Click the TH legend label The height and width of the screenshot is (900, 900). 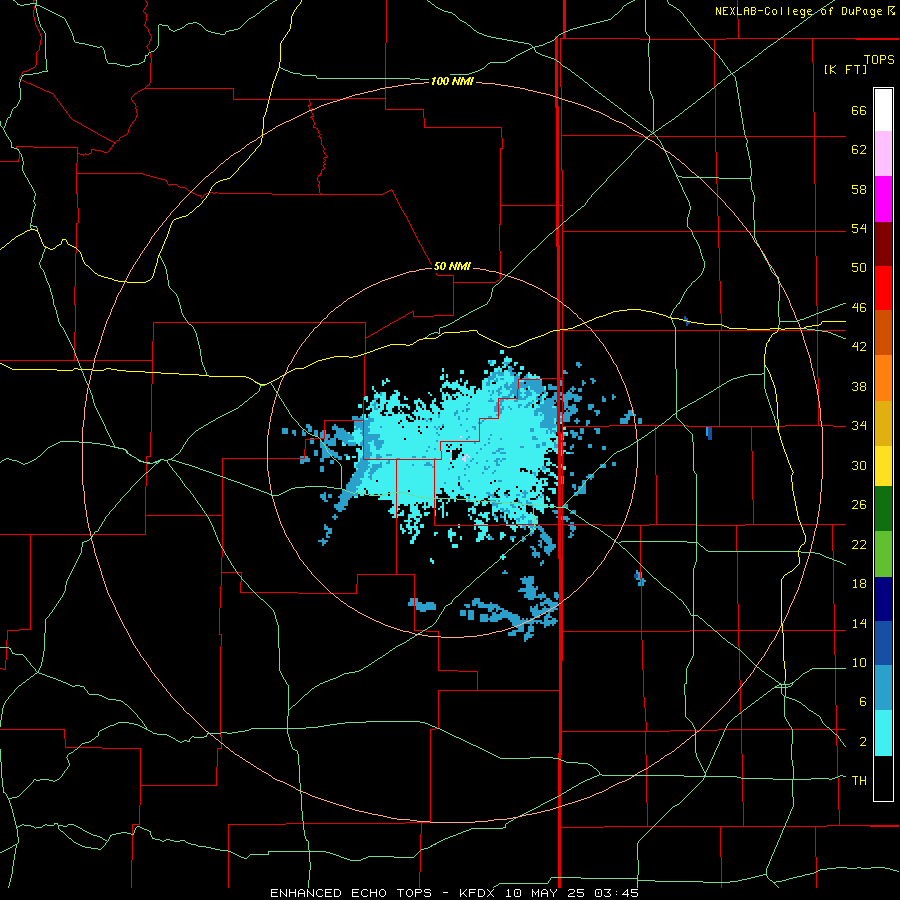coord(859,781)
